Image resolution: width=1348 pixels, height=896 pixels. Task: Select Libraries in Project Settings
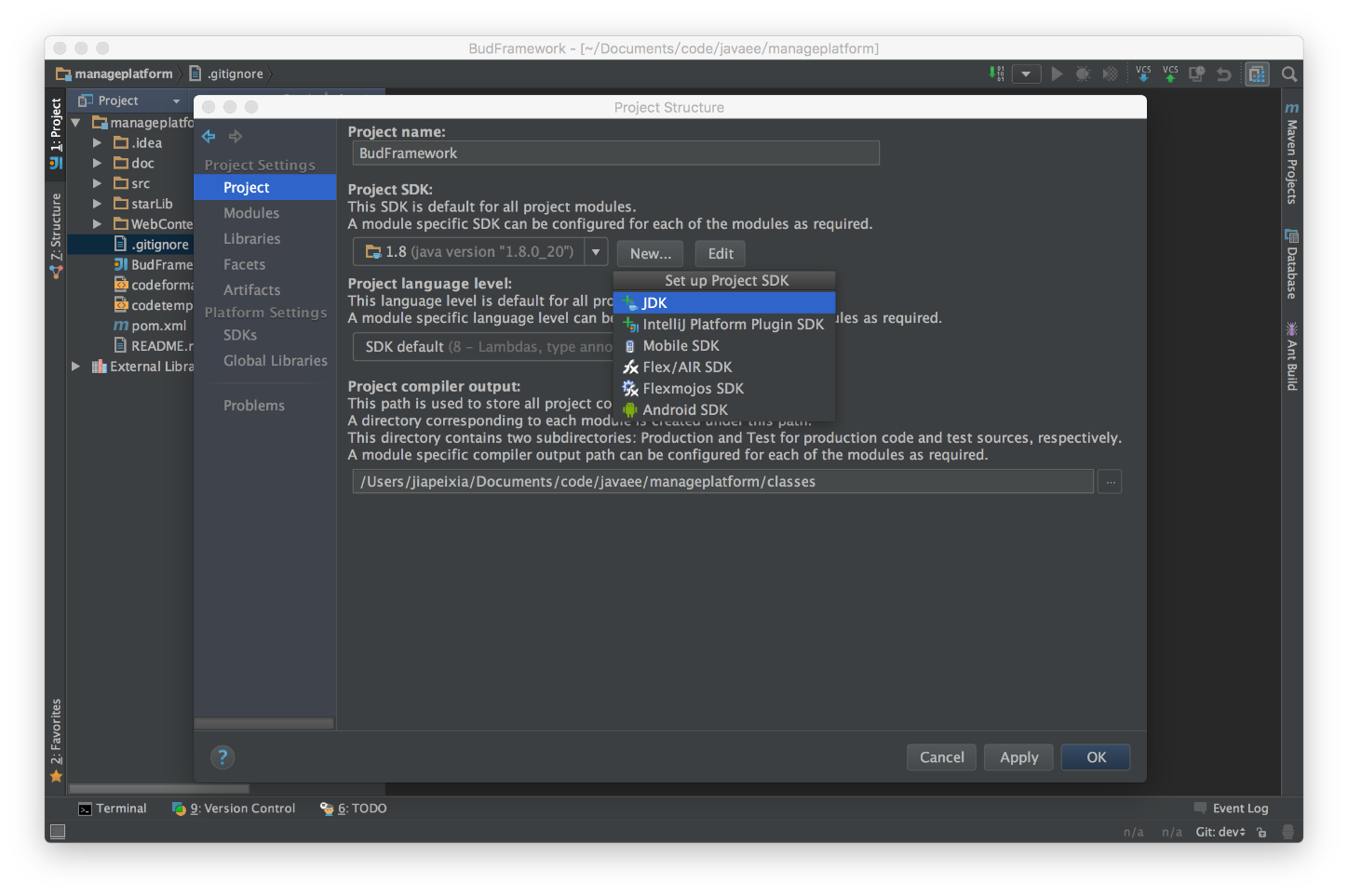pyautogui.click(x=251, y=239)
